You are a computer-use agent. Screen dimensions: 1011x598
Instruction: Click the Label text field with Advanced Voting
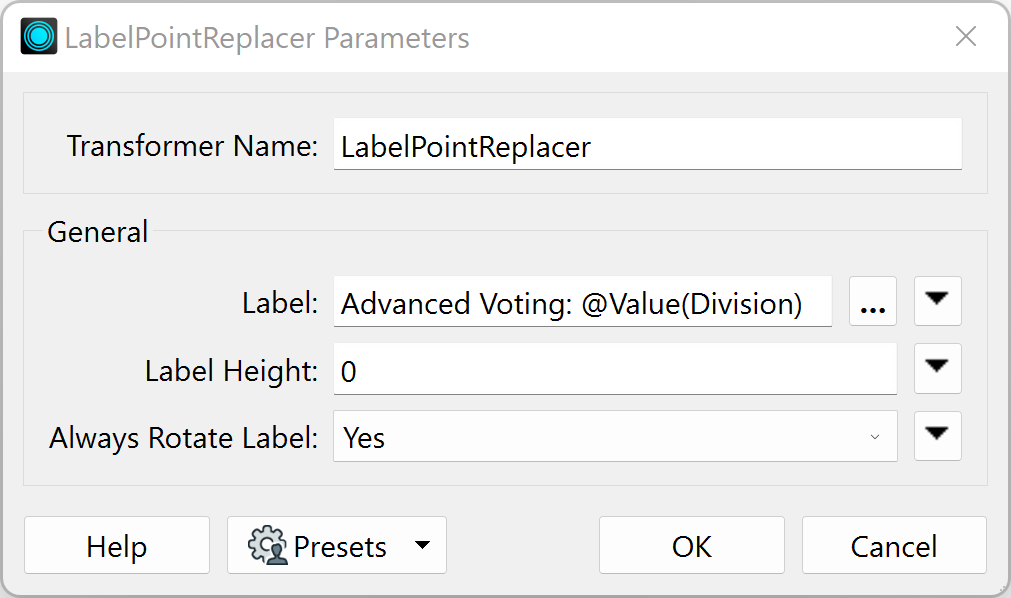[582, 302]
